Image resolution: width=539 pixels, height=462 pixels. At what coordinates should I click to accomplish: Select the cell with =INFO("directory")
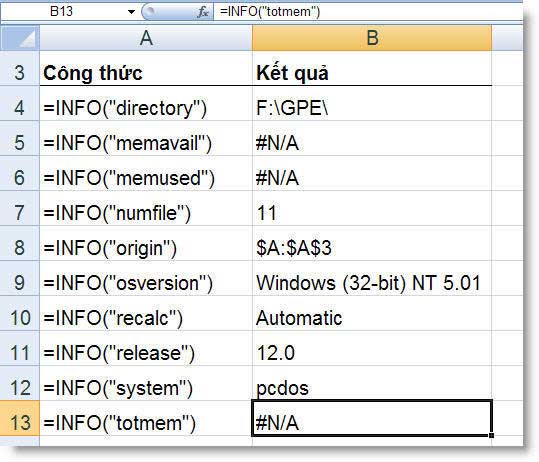coord(146,108)
